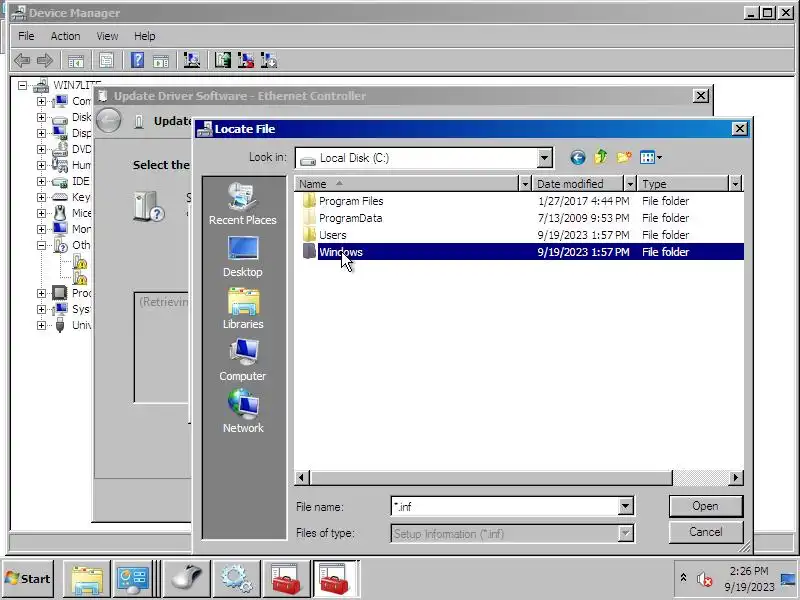Click Scan for hardware changes toolbar icon
Viewport: 800px width, 600px height.
[192, 60]
